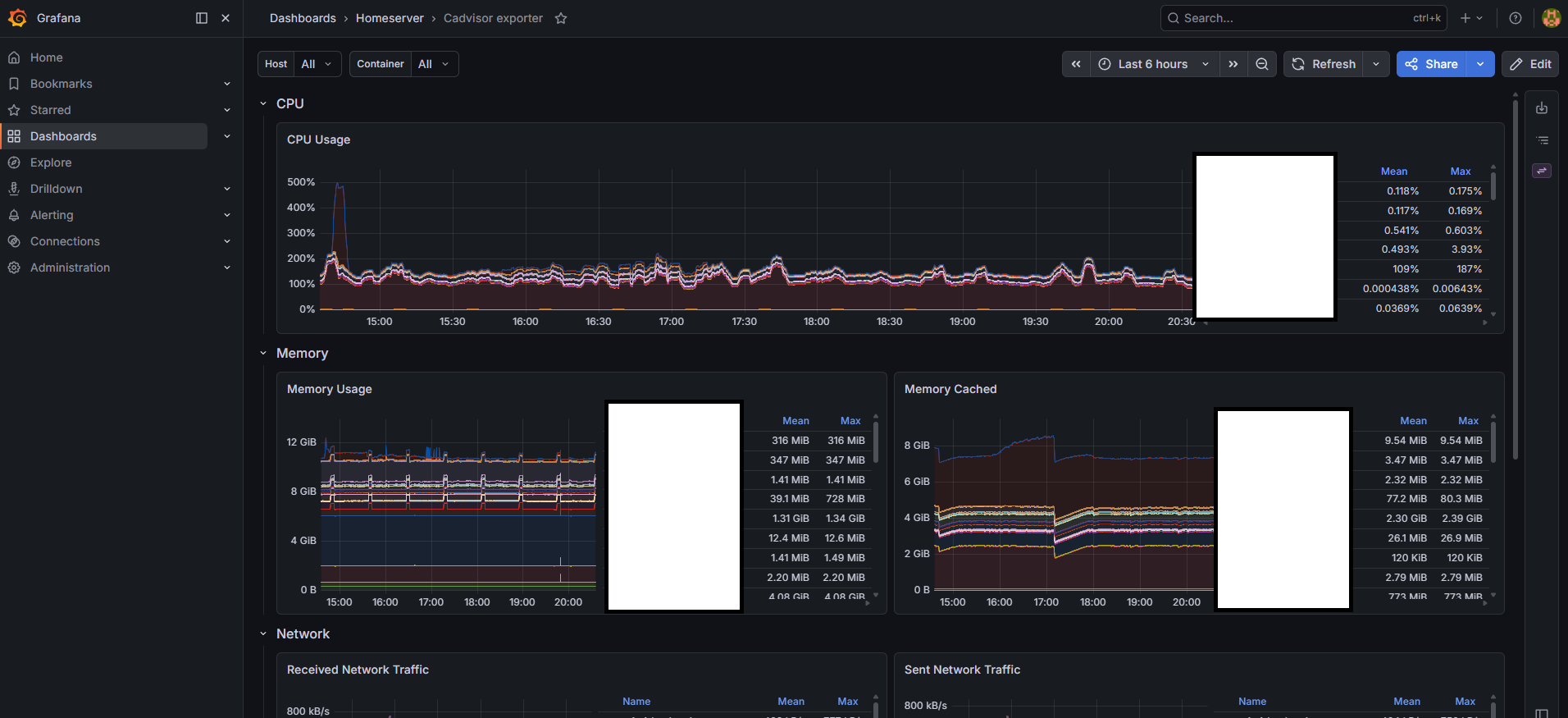The height and width of the screenshot is (718, 1568).
Task: Open the Share options dropdown arrow
Action: click(x=1480, y=64)
